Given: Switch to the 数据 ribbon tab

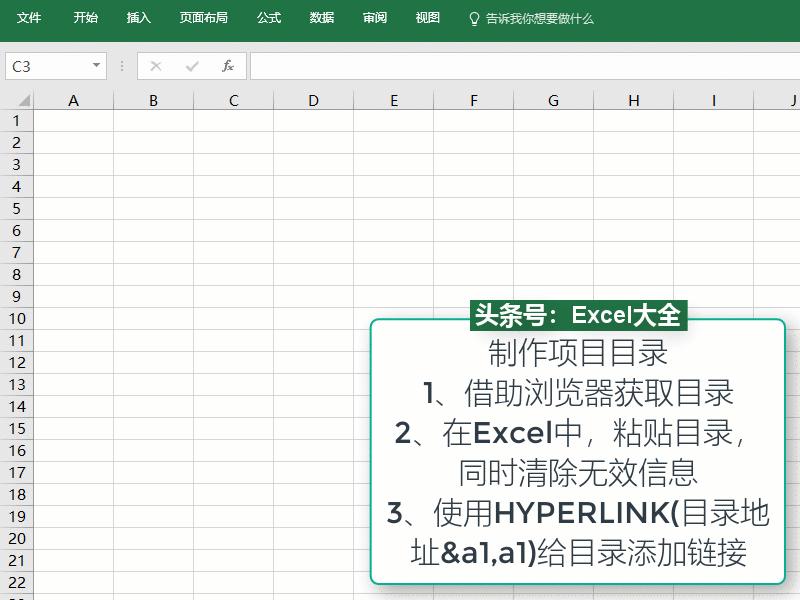Looking at the screenshot, I should (321, 17).
